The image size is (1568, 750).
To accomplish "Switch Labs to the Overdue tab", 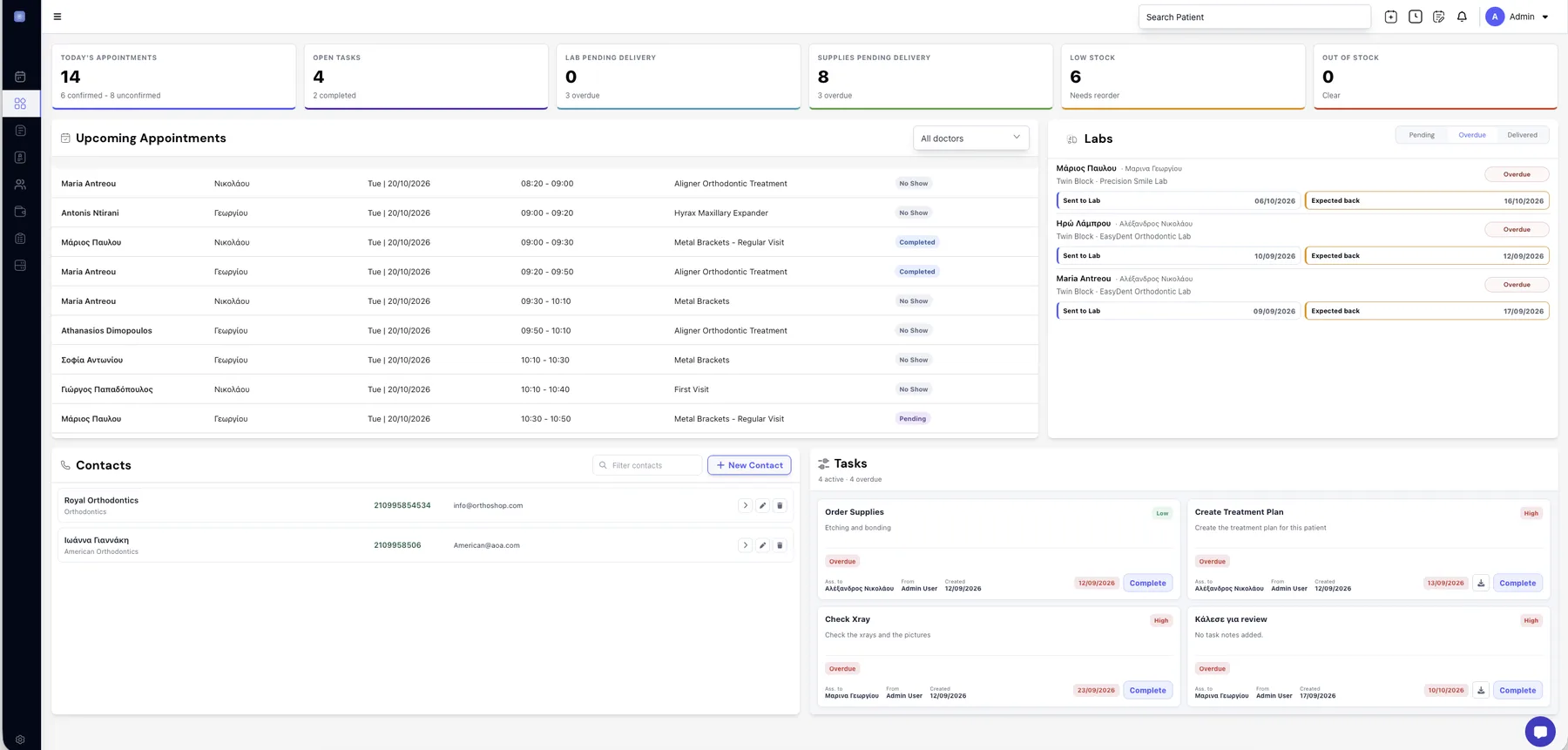I will pyautogui.click(x=1472, y=135).
